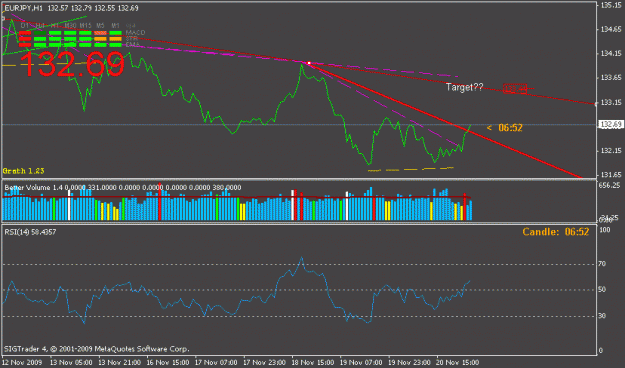Click the 131.65 price axis value
This screenshot has width=625, height=368.
click(611, 175)
